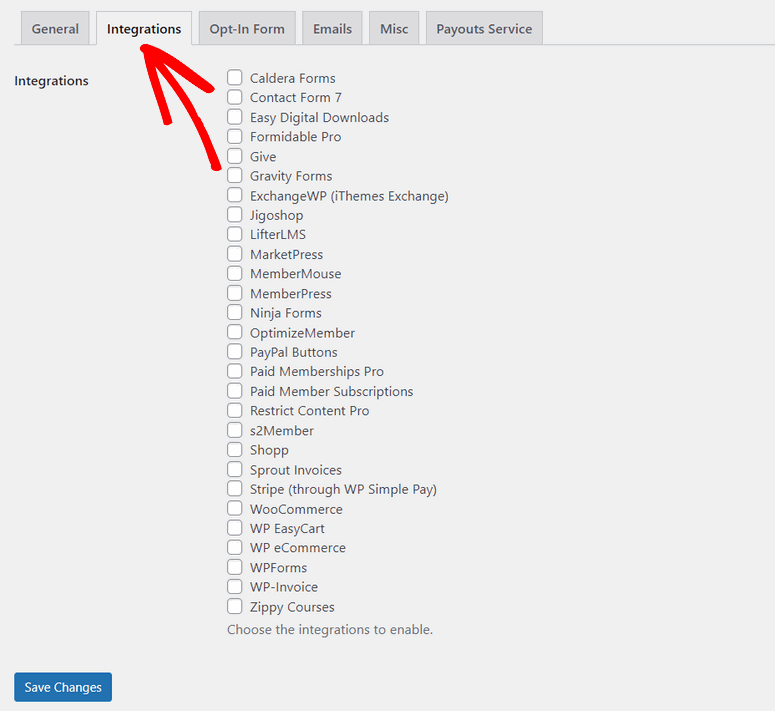Image resolution: width=775 pixels, height=711 pixels.
Task: Tick the Formidable Pro checkbox
Action: click(235, 136)
